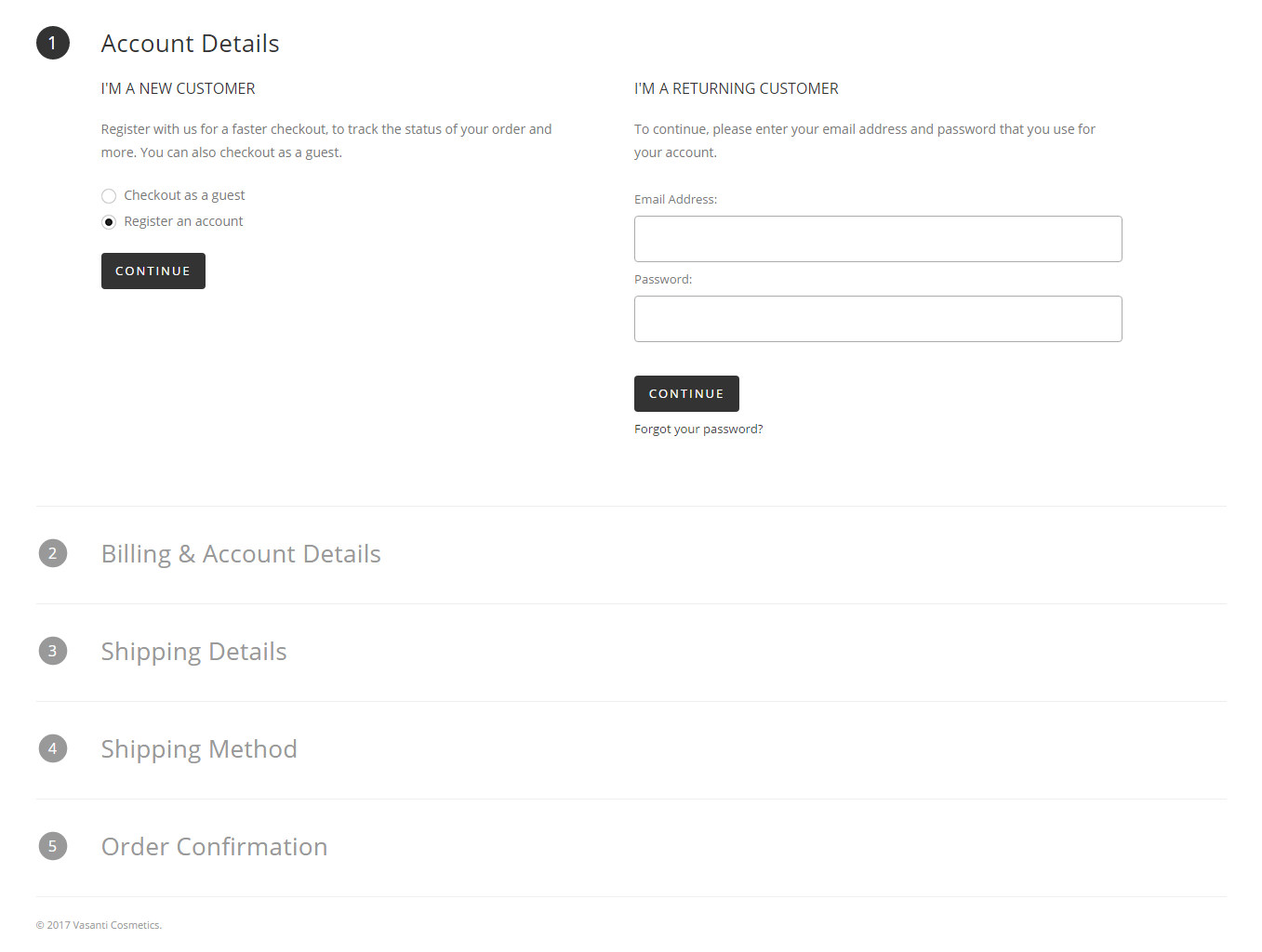The height and width of the screenshot is (952, 1262).
Task: Click the 'Checkout as a guest' label
Action: [184, 195]
